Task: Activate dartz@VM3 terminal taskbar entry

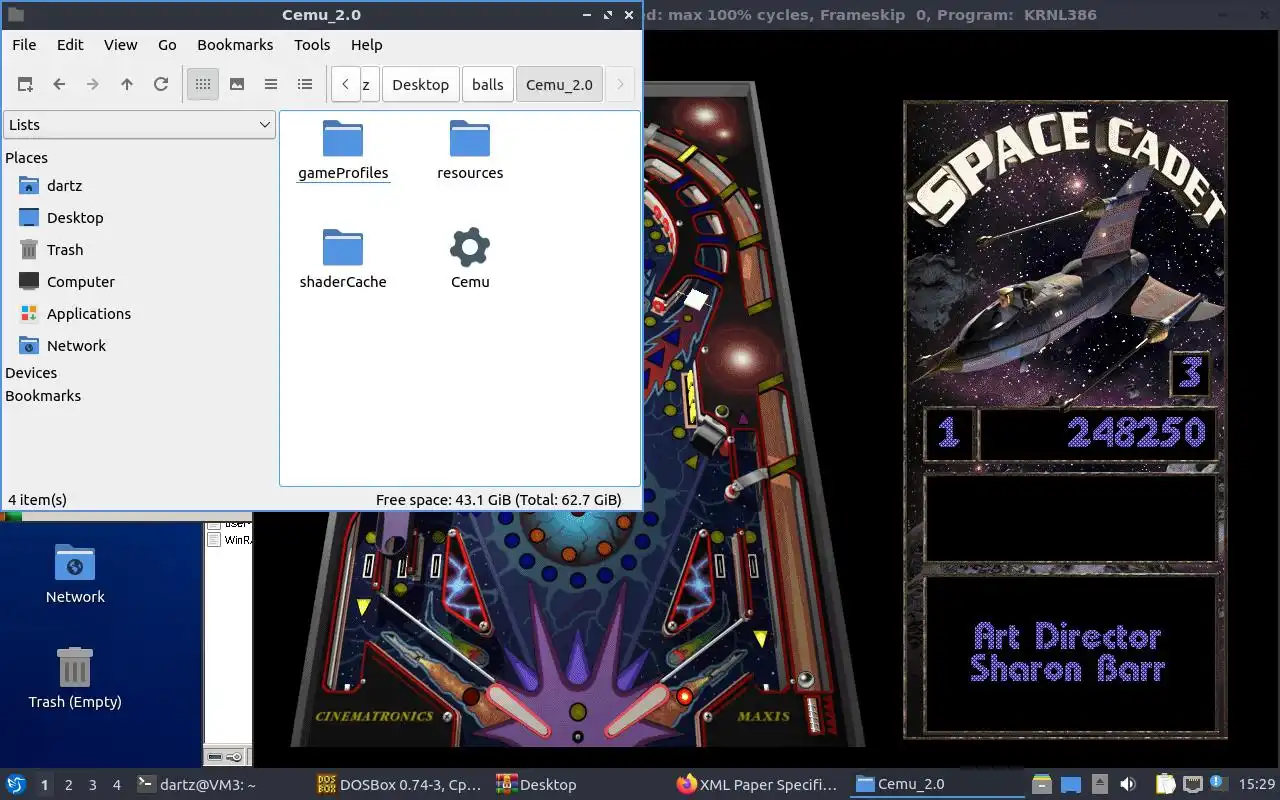Action: (x=219, y=785)
